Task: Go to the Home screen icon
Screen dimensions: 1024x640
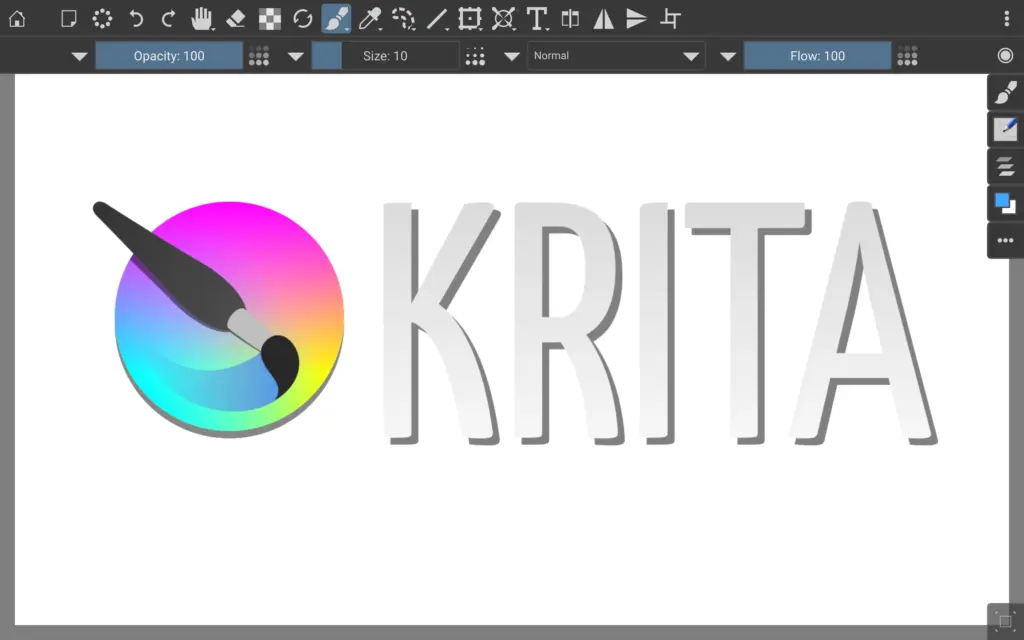Action: pos(17,18)
